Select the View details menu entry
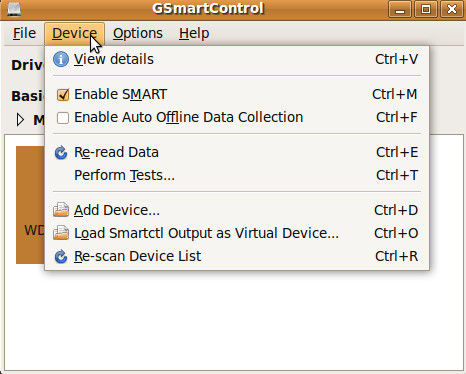 [237, 59]
